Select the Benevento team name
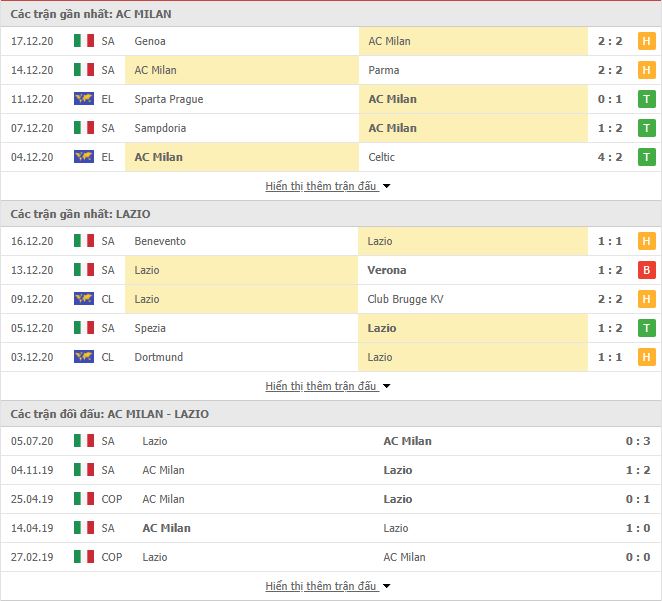 click(x=160, y=241)
